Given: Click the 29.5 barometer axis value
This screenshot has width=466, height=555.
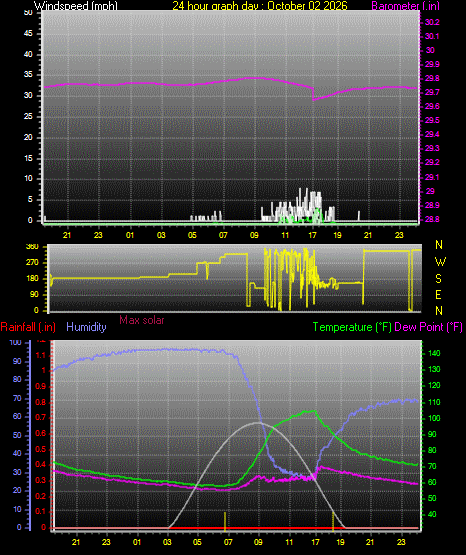Looking at the screenshot, I should [x=432, y=120].
